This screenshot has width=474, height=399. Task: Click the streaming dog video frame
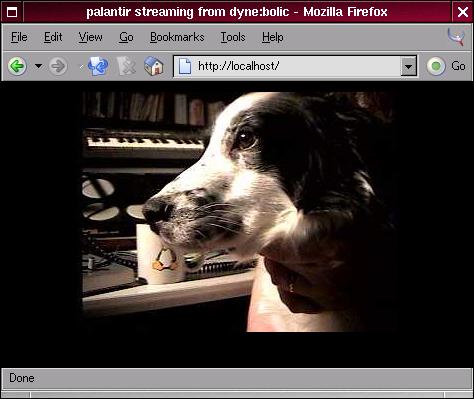(x=238, y=212)
